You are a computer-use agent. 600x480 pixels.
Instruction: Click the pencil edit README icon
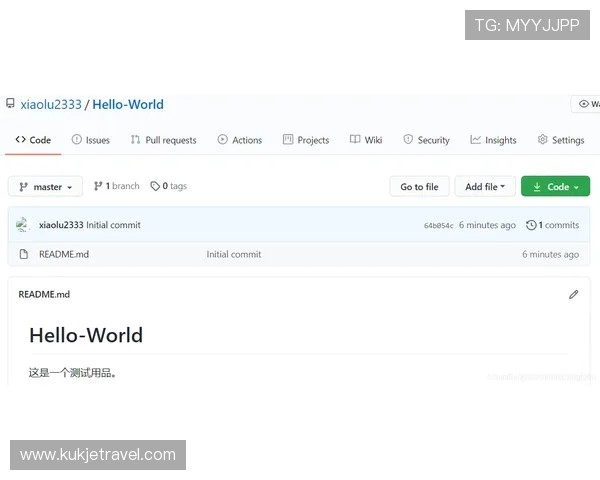pyautogui.click(x=573, y=294)
